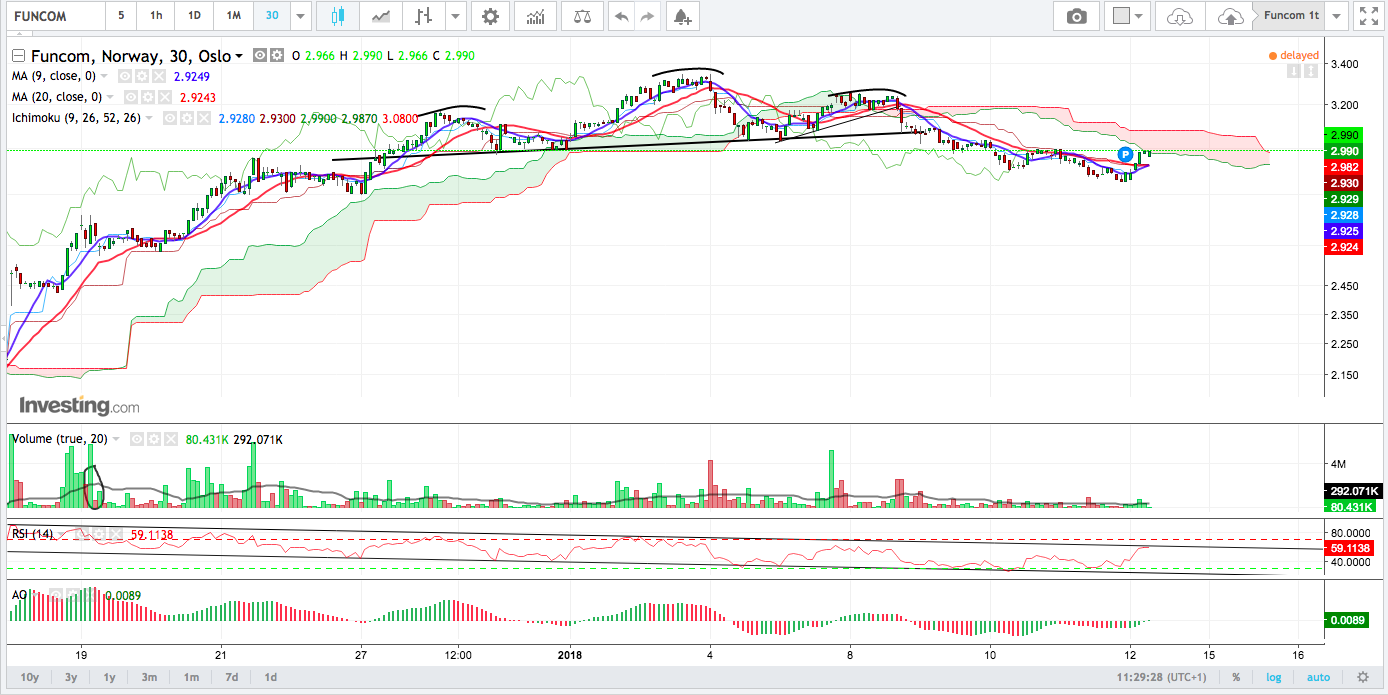Select the 1h interval tab

coord(156,16)
